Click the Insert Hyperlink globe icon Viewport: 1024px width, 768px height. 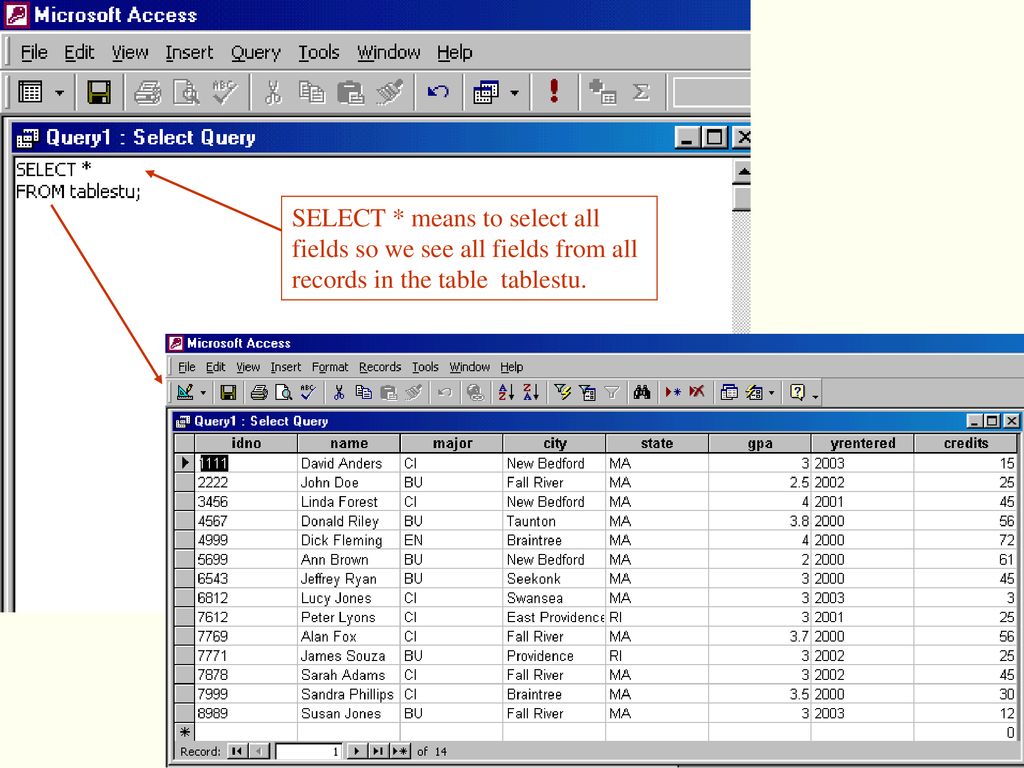tap(475, 392)
